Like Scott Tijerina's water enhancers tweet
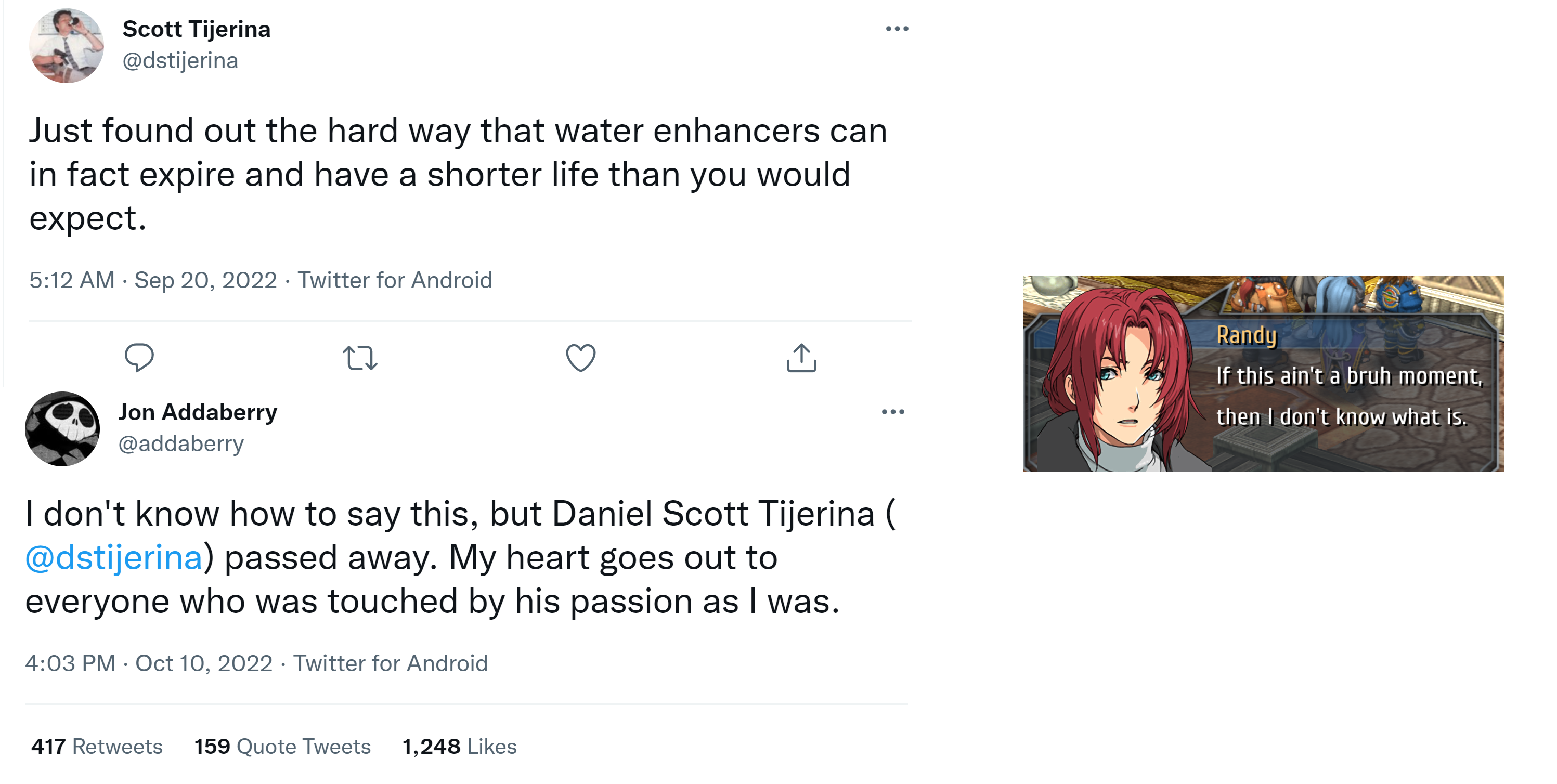1557x784 pixels. (580, 357)
